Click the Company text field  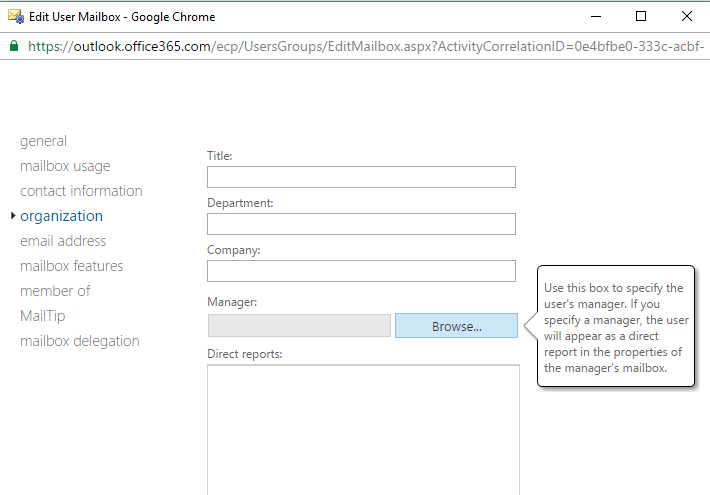pyautogui.click(x=361, y=271)
